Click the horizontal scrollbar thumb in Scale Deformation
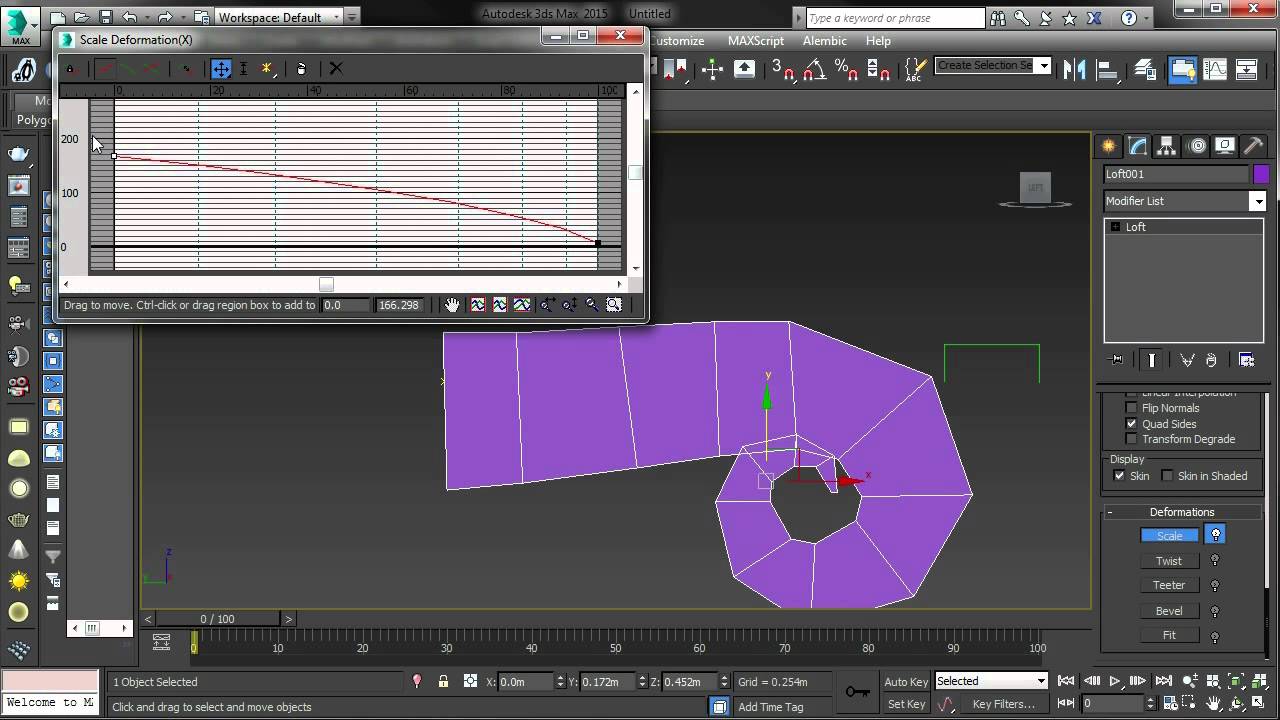Screen dimensions: 1280x720 (x=326, y=284)
